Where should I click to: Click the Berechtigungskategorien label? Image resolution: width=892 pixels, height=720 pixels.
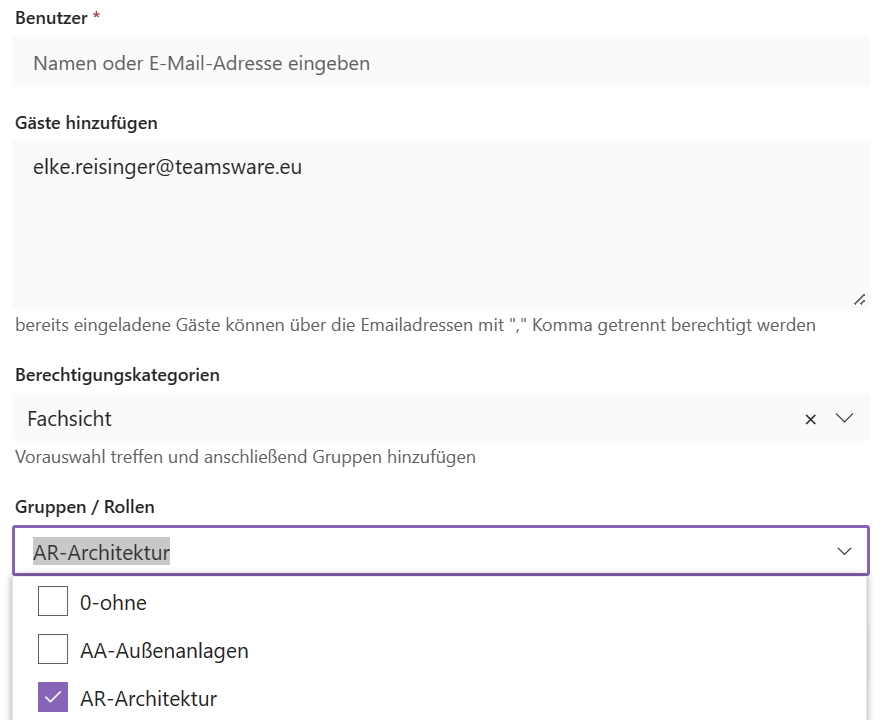pyautogui.click(x=117, y=375)
